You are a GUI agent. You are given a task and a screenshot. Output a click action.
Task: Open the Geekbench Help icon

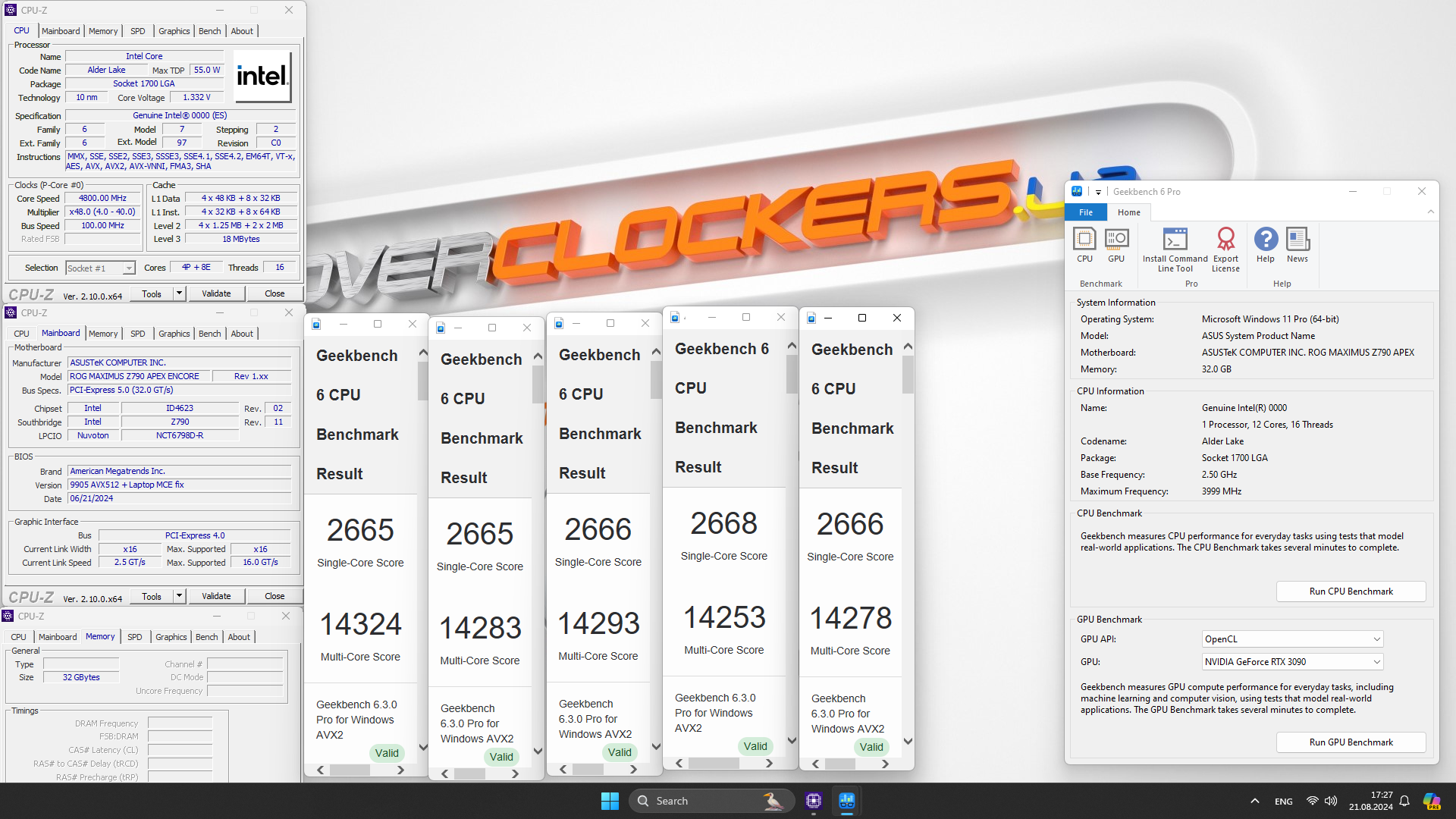[1266, 246]
